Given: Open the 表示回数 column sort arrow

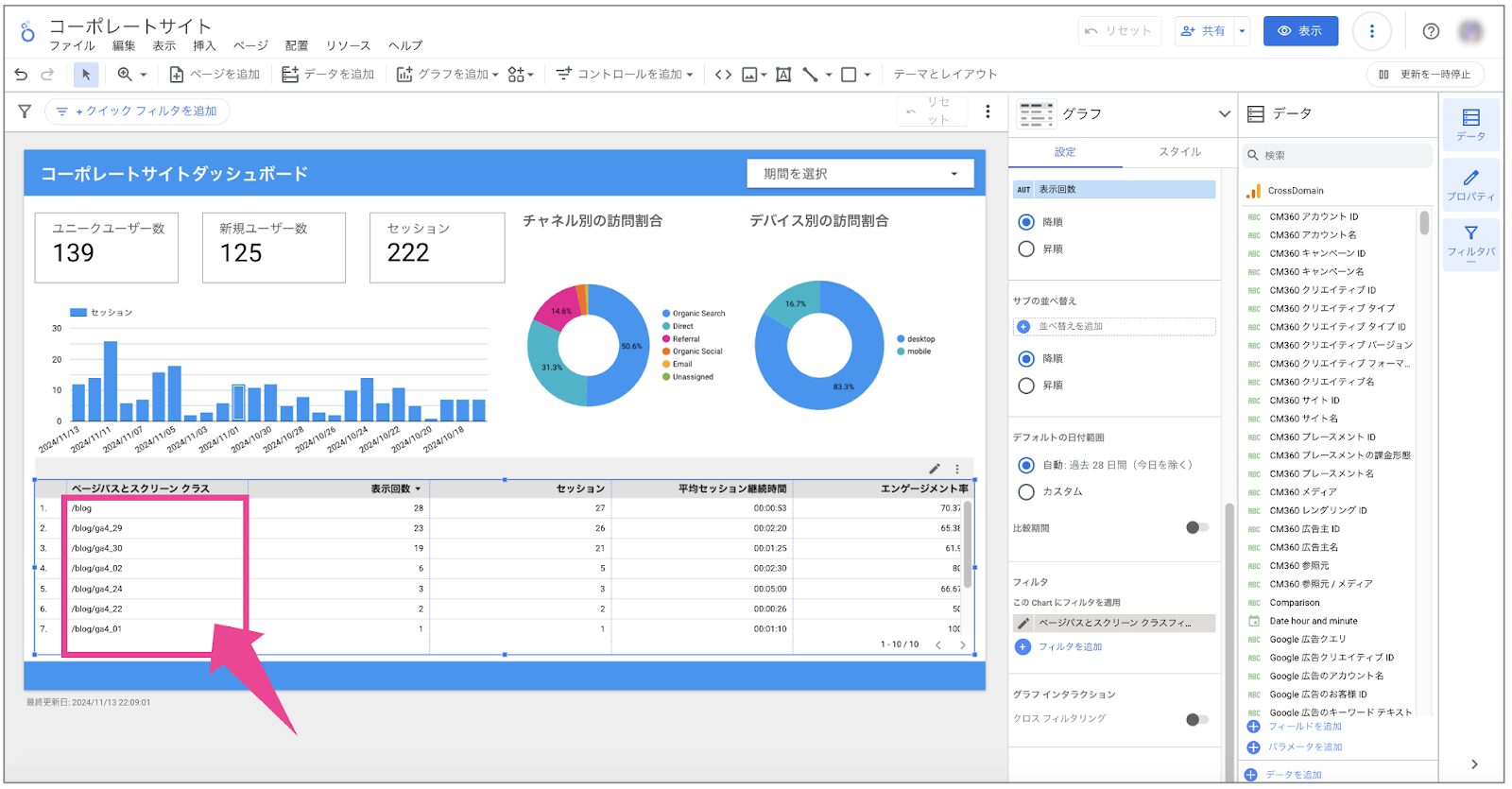Looking at the screenshot, I should (x=418, y=489).
